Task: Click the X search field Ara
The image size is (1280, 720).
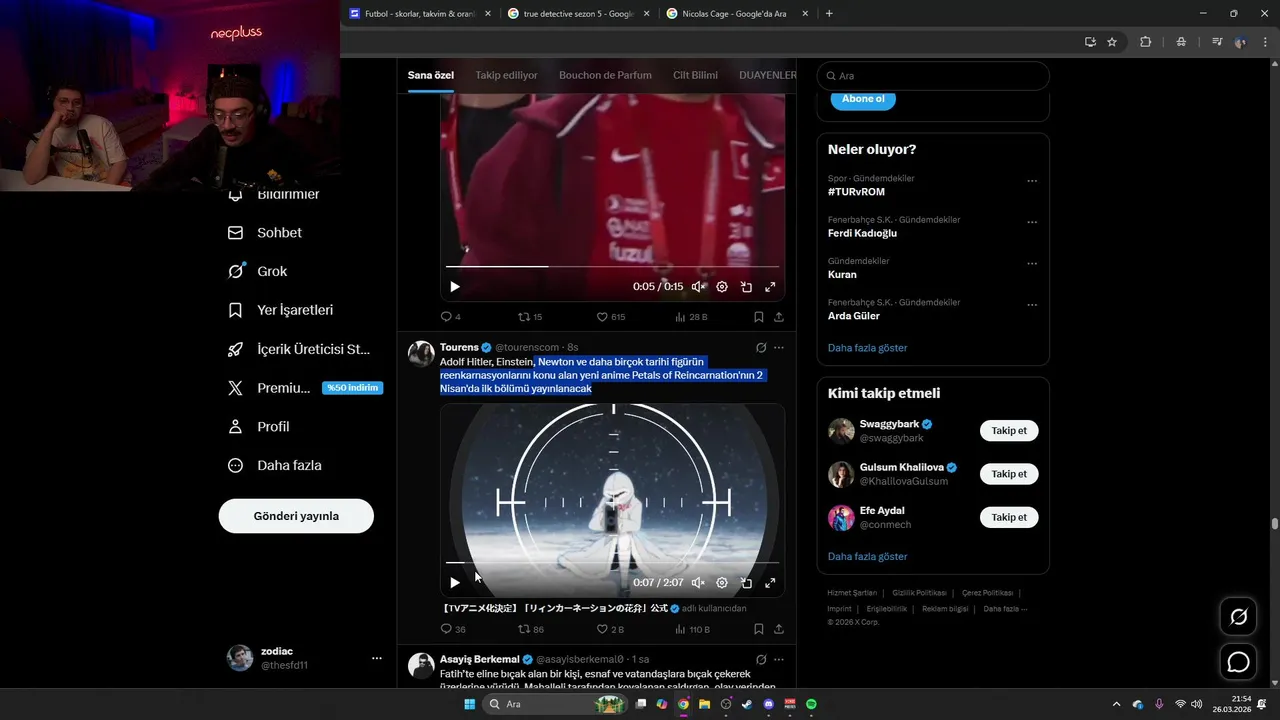Action: (x=933, y=76)
